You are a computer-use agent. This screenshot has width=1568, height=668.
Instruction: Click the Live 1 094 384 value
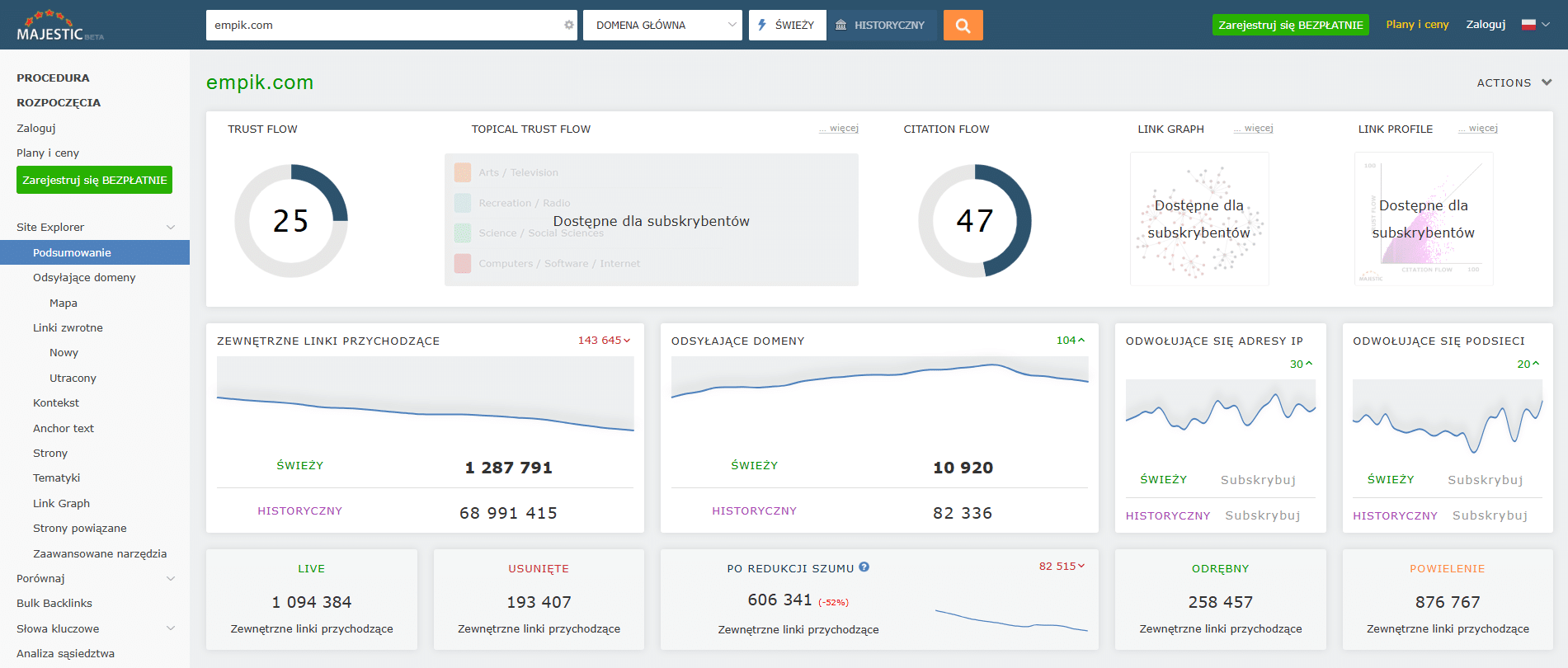click(312, 602)
